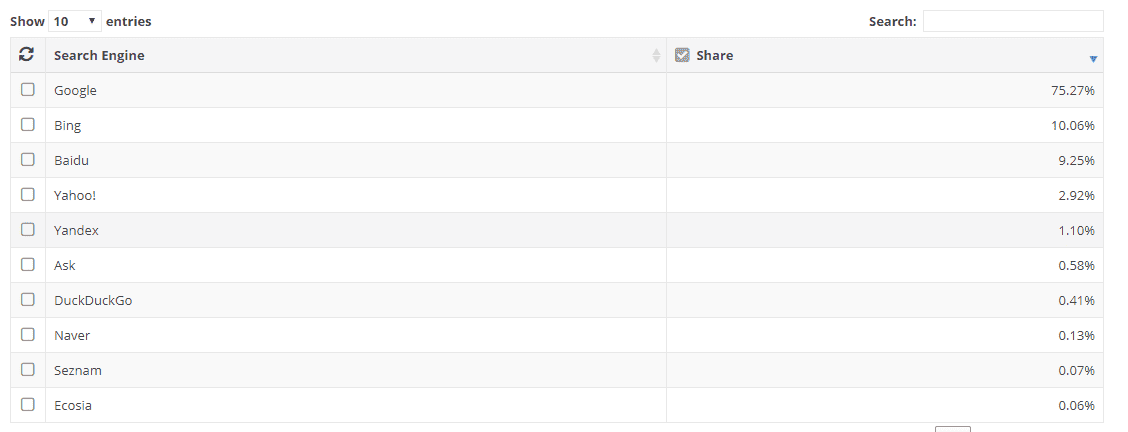Check the Google row checkbox
This screenshot has height=432, width=1128.
(27, 90)
